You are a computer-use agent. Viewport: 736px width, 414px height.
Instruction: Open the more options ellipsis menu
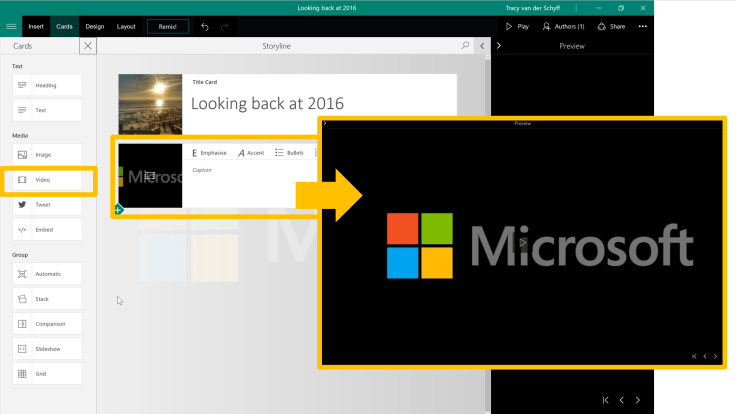click(642, 26)
